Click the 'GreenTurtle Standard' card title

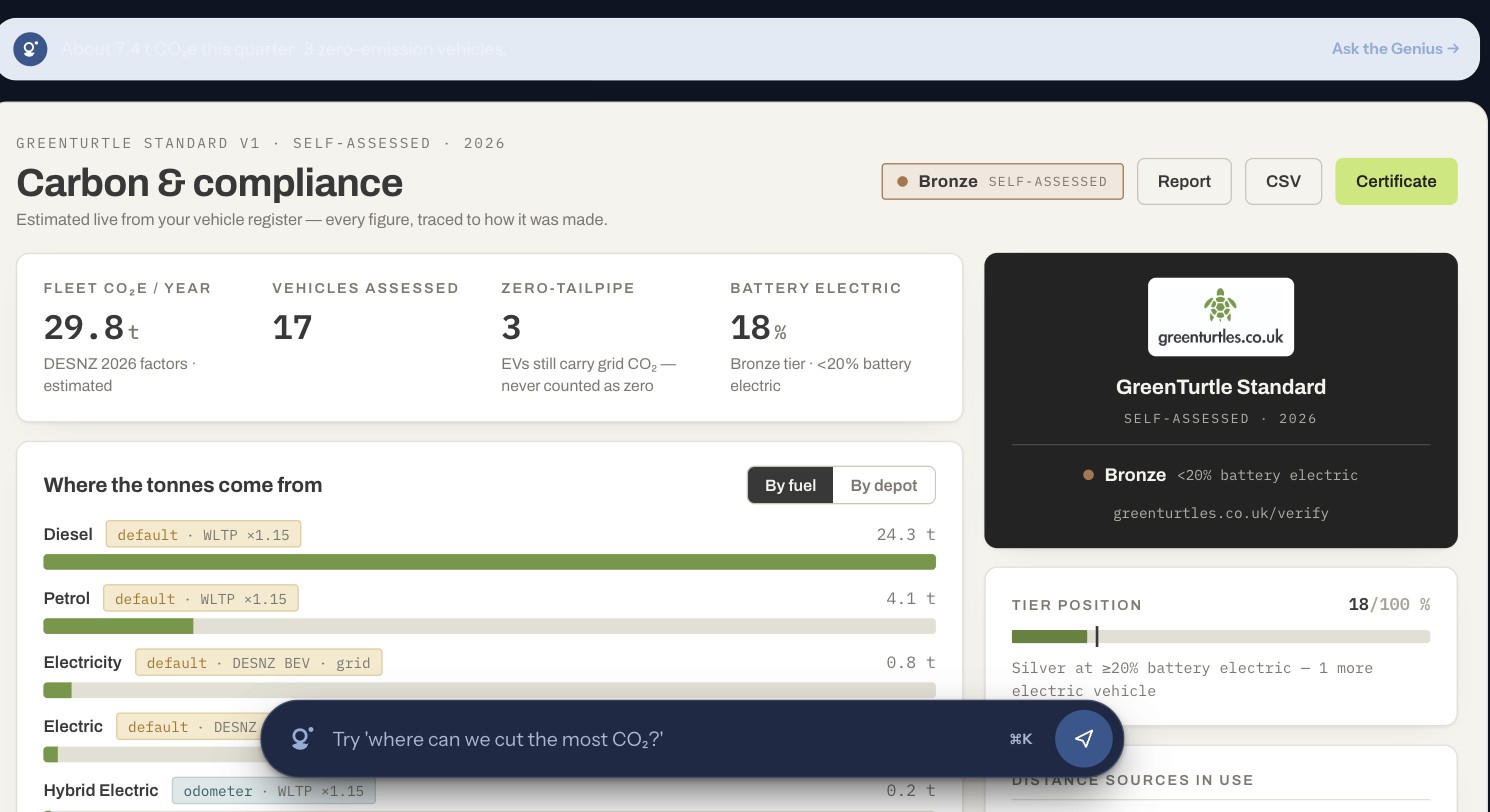(1220, 387)
